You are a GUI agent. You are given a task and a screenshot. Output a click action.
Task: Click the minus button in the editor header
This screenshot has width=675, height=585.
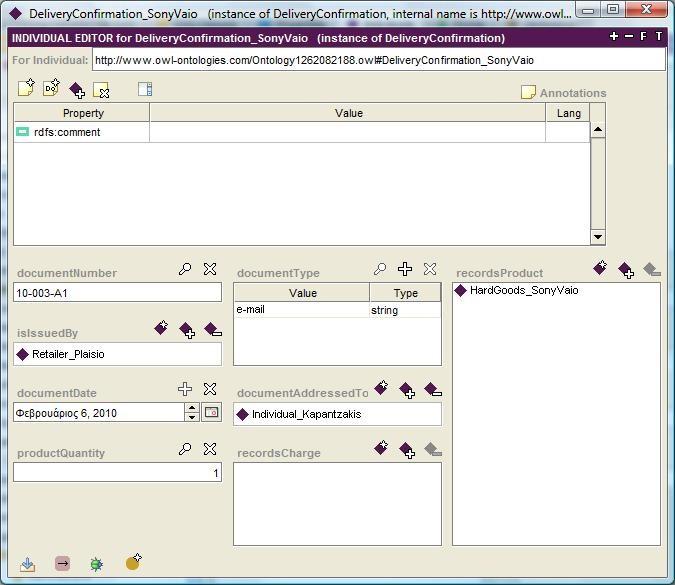[629, 36]
